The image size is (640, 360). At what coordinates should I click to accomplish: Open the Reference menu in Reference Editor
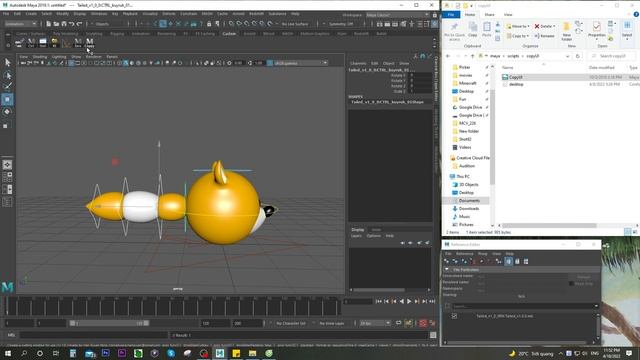(x=464, y=254)
